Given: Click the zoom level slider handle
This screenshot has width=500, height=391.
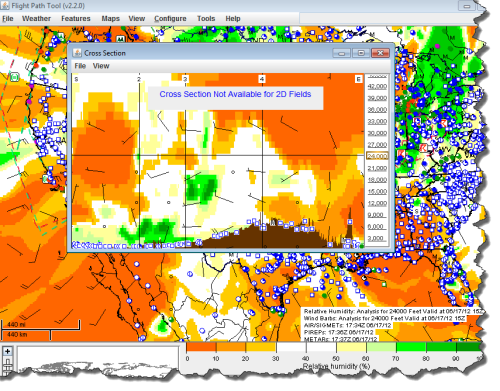Looking at the screenshot, I should click(x=7, y=361).
